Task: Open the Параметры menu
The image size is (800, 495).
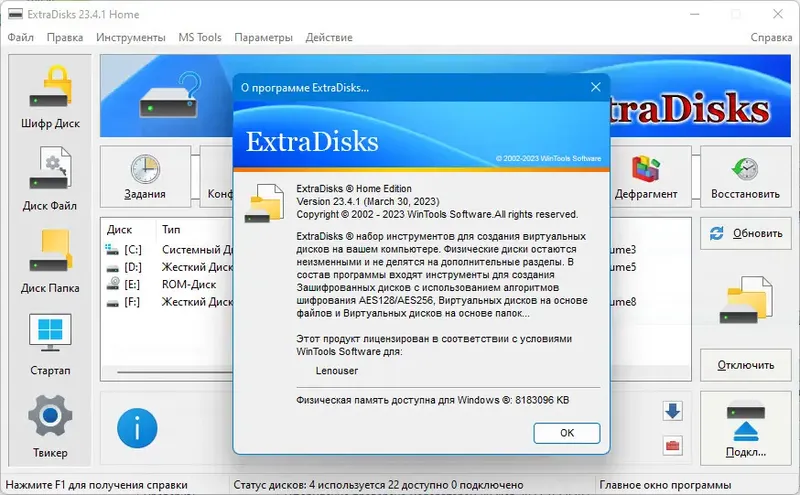Action: [x=263, y=37]
